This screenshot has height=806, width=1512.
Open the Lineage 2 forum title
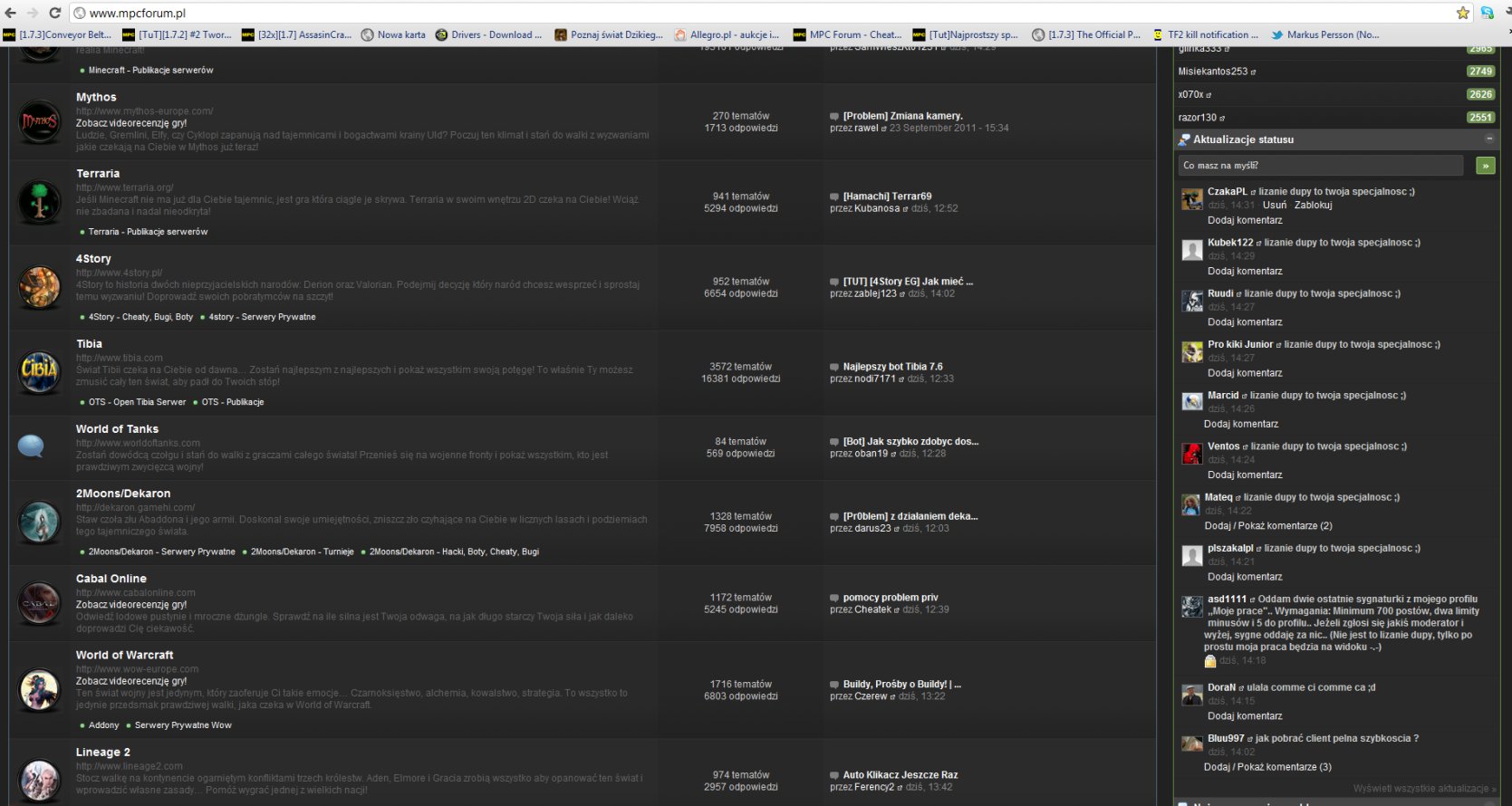point(103,752)
